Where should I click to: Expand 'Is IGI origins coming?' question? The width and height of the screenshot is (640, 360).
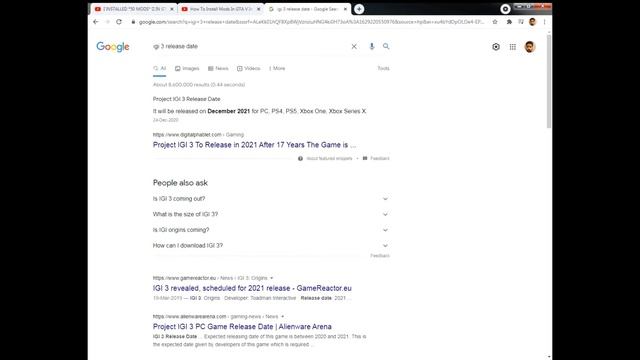271,230
